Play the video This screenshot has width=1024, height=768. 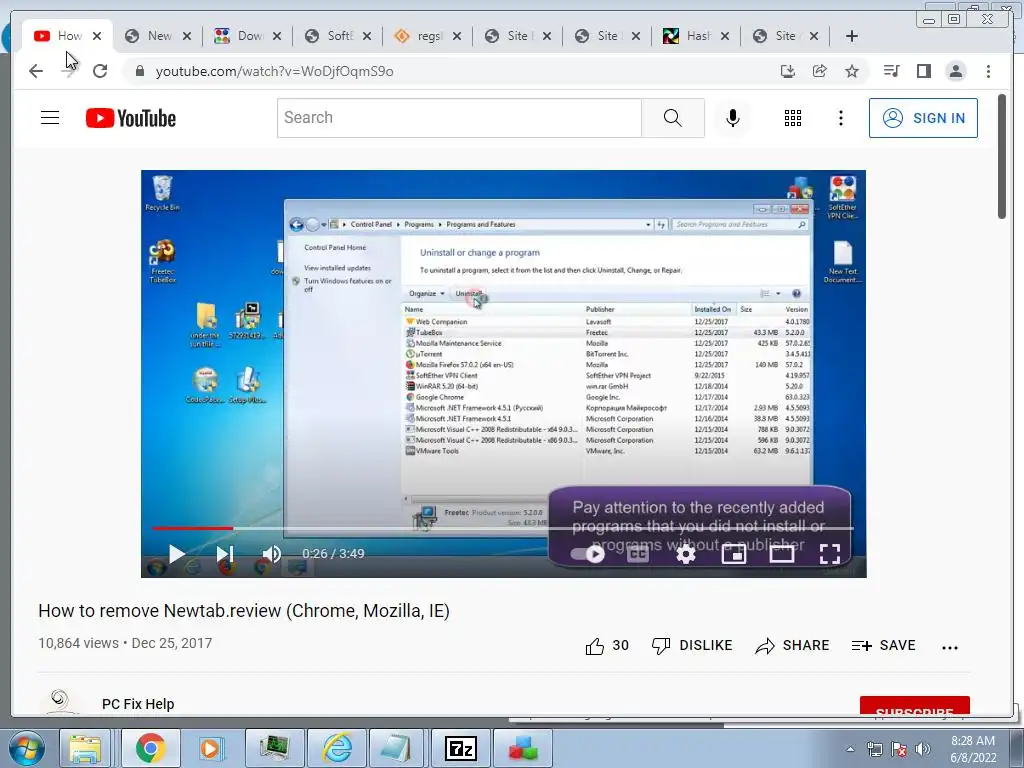coord(176,554)
